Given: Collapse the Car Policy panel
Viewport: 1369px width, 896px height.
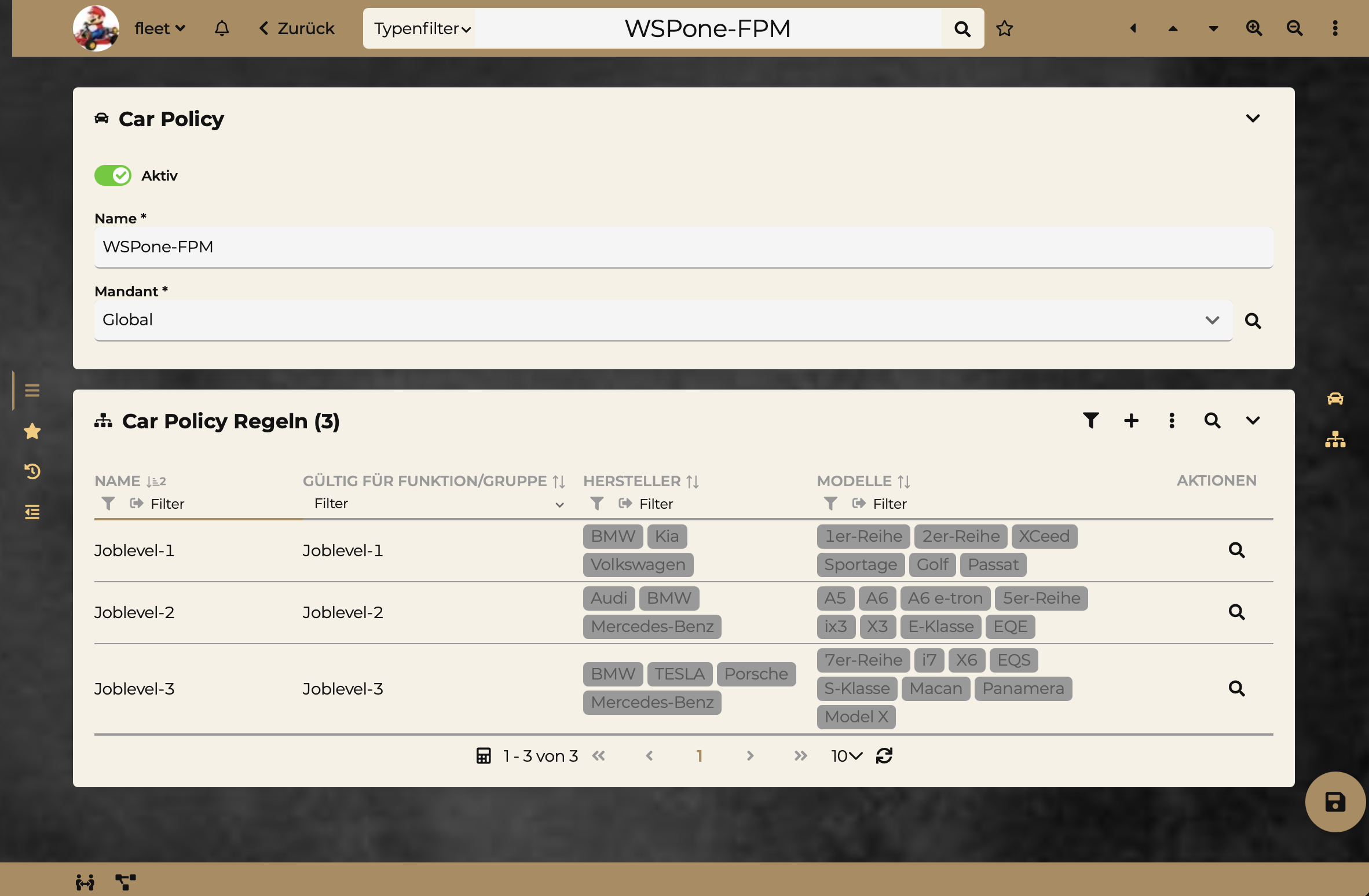Looking at the screenshot, I should [x=1253, y=119].
